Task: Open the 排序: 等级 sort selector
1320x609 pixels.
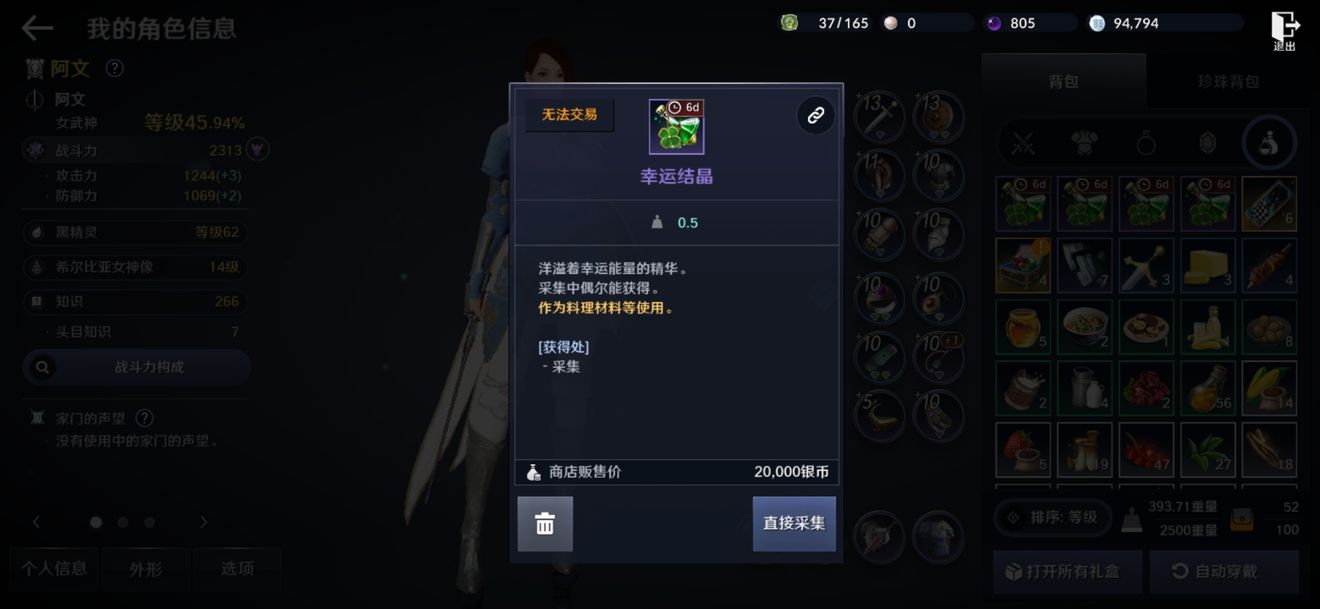Action: 1053,517
